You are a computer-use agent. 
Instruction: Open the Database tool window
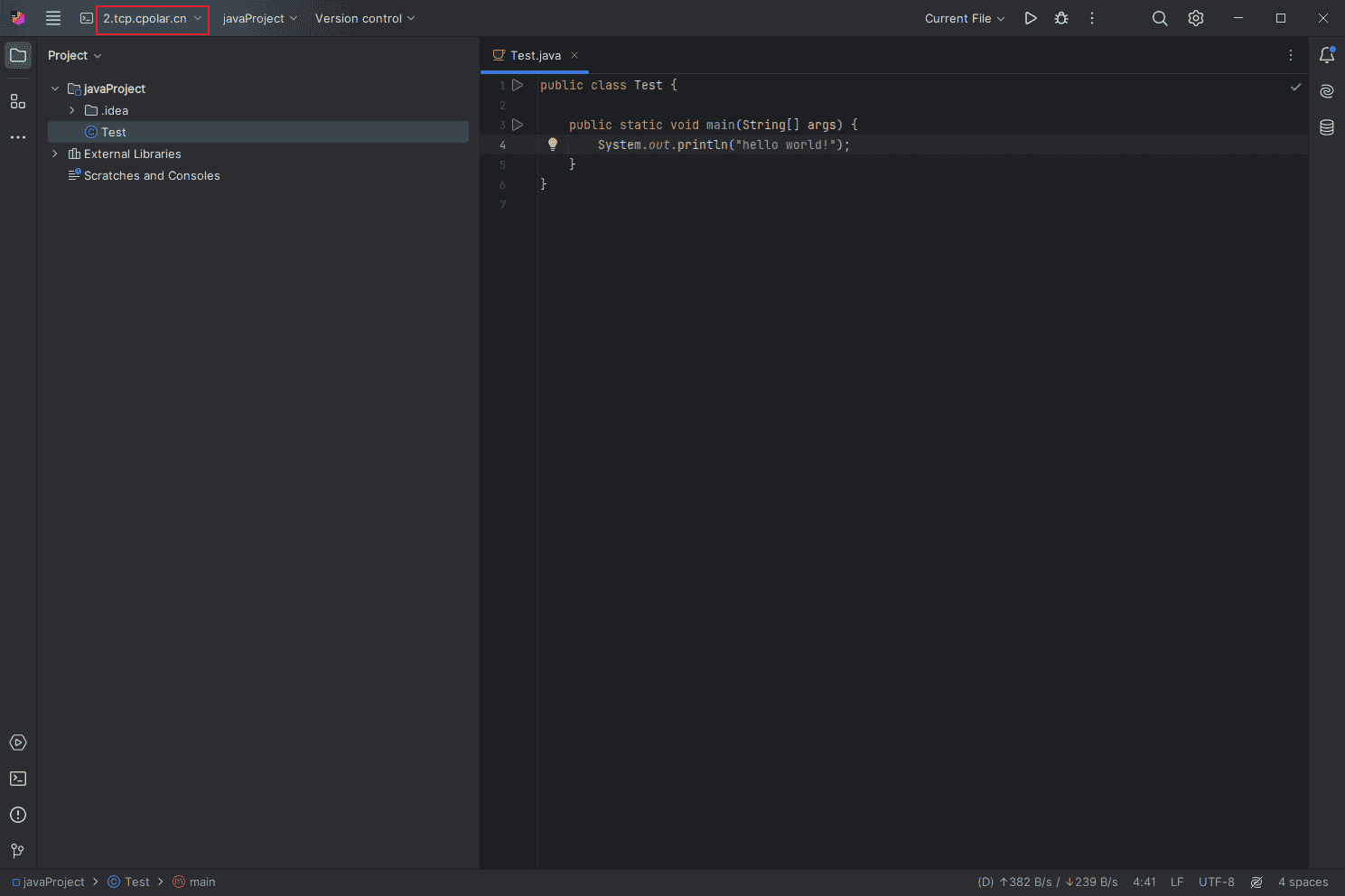[x=1326, y=127]
